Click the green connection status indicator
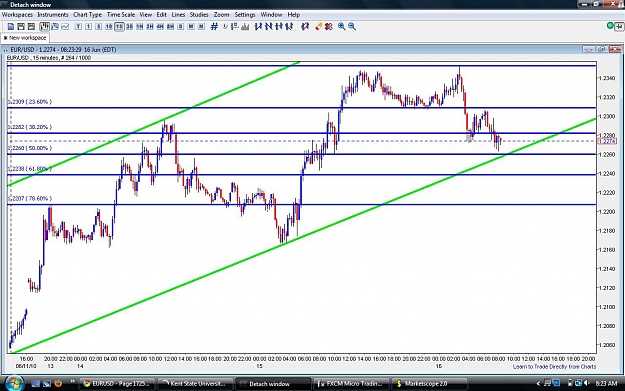625x391 pixels. pos(610,26)
